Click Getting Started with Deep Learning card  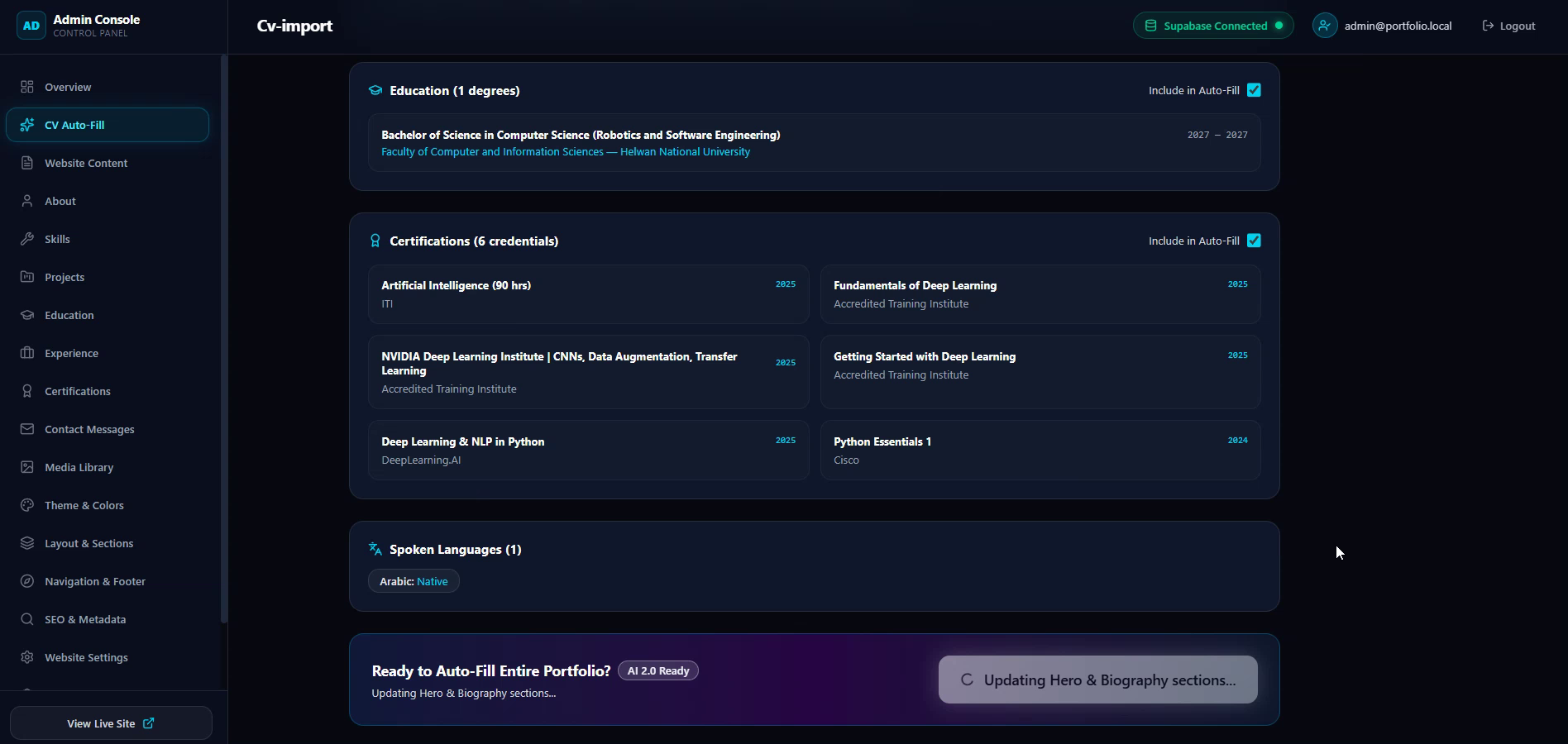(1040, 372)
